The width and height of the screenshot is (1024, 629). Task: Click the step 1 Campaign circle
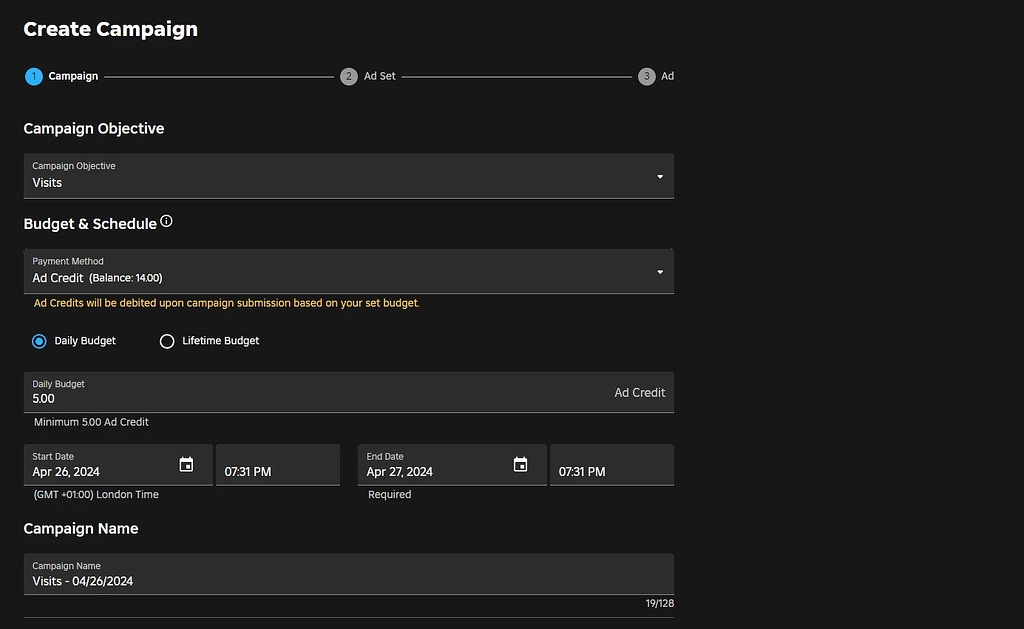click(34, 76)
